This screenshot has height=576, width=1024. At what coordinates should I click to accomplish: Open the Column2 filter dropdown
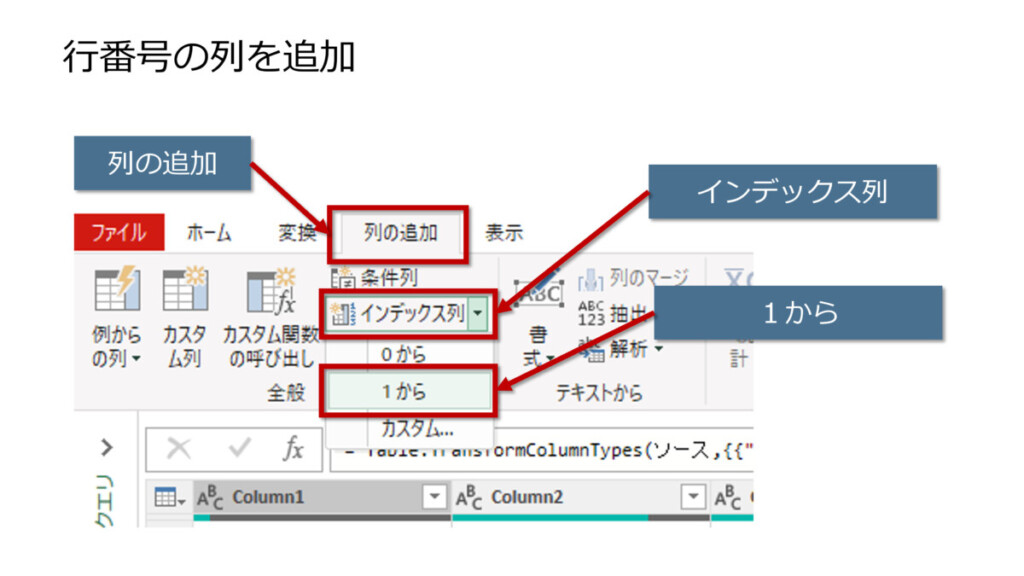[692, 497]
